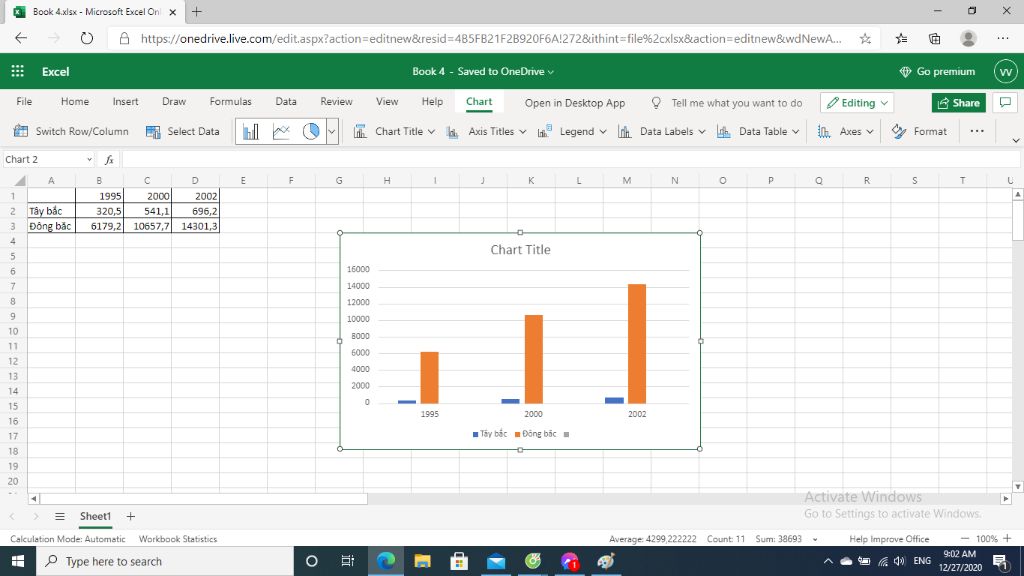Switch to the View tab
1024x576 pixels.
point(387,102)
